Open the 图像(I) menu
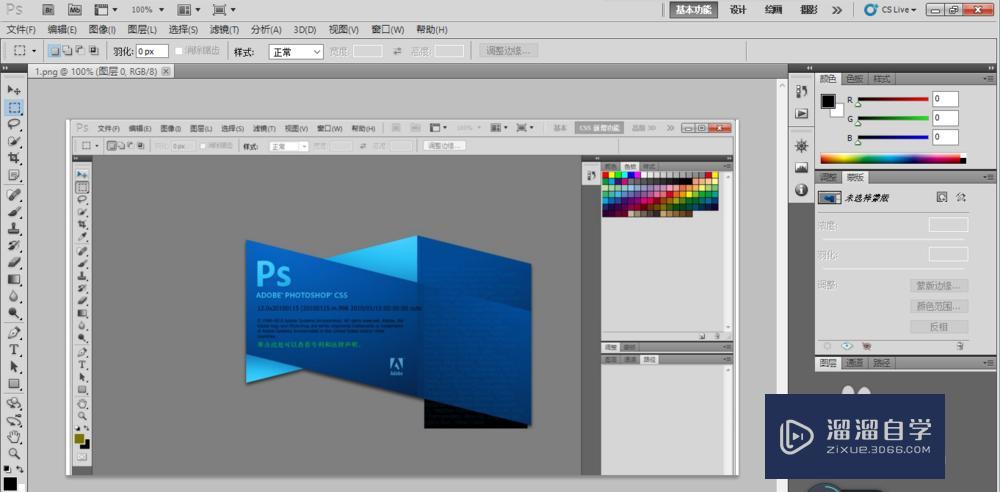Image resolution: width=1000 pixels, height=492 pixels. pyautogui.click(x=102, y=30)
